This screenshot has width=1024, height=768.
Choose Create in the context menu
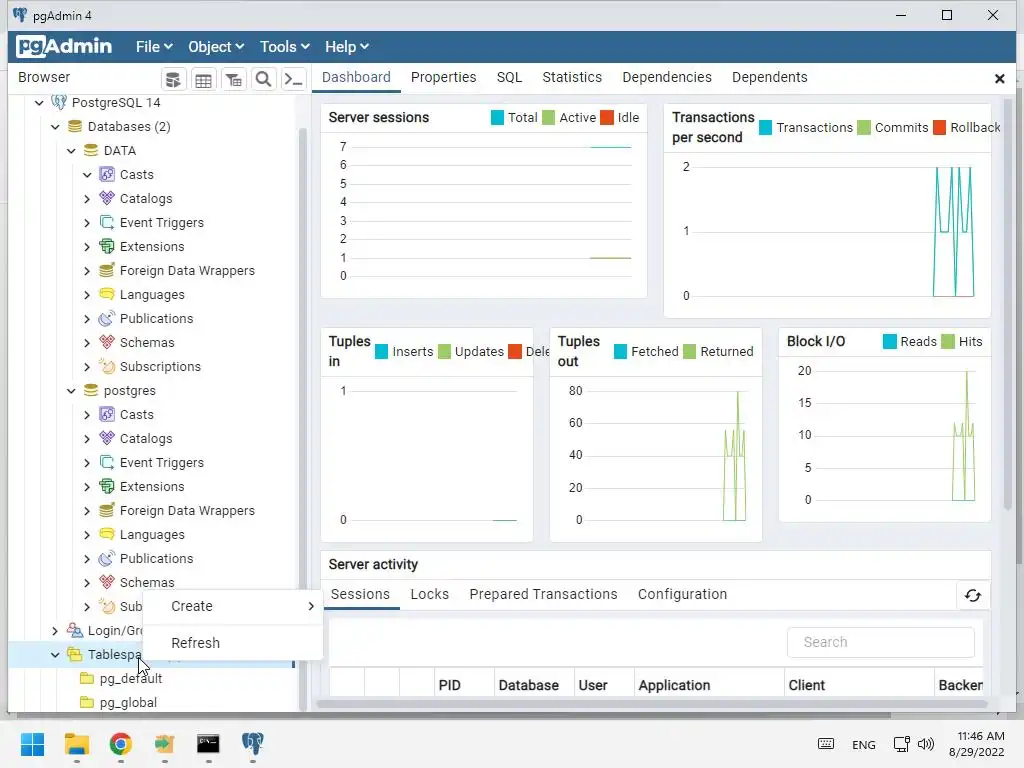(x=233, y=606)
